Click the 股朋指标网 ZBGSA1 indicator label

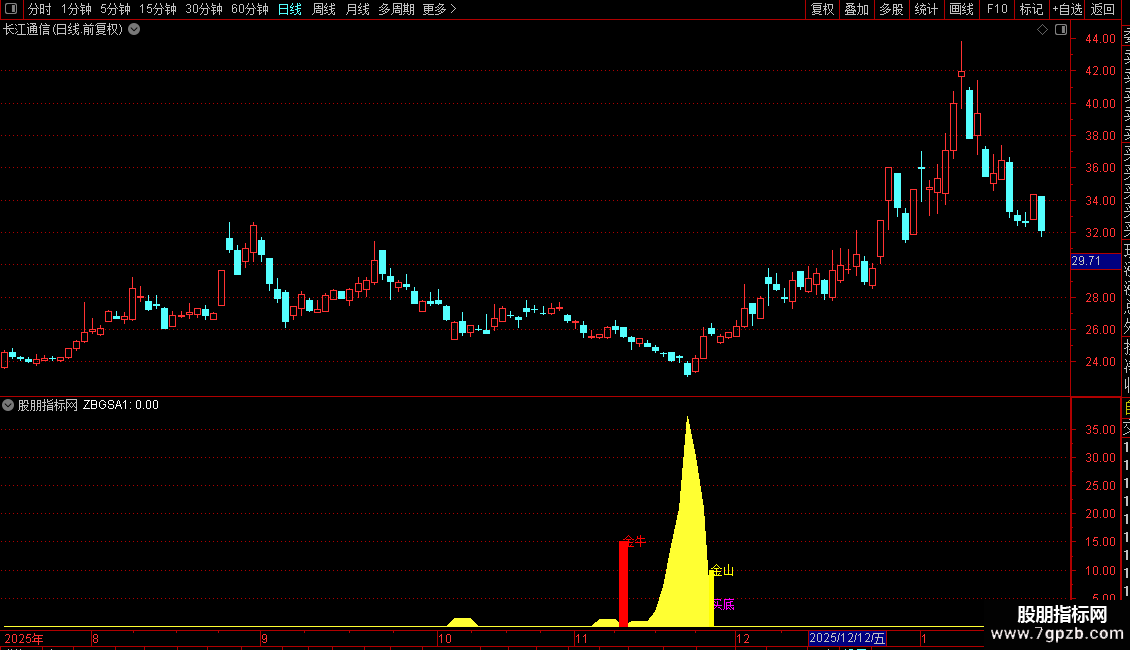coord(88,405)
